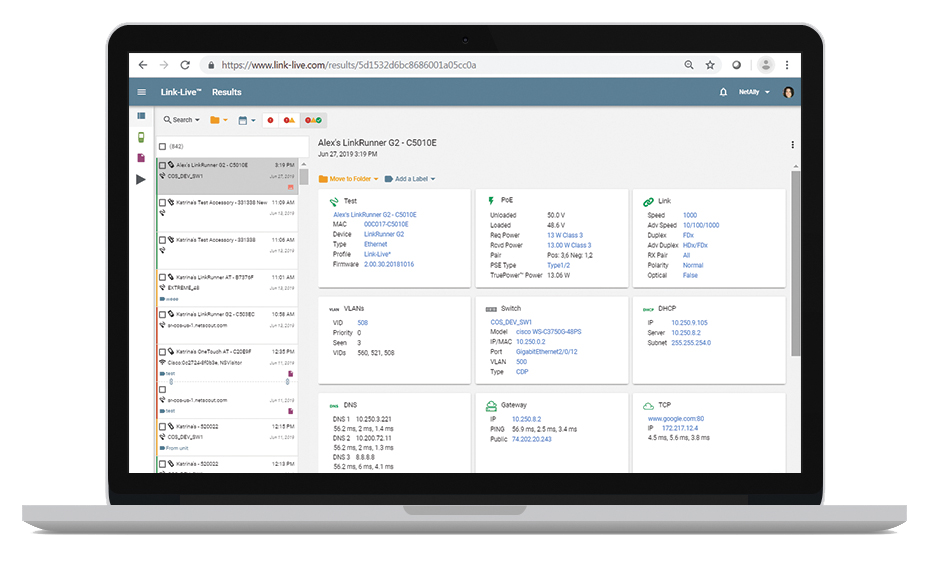Click the Results tab in header
The width and height of the screenshot is (942, 582).
pos(227,92)
